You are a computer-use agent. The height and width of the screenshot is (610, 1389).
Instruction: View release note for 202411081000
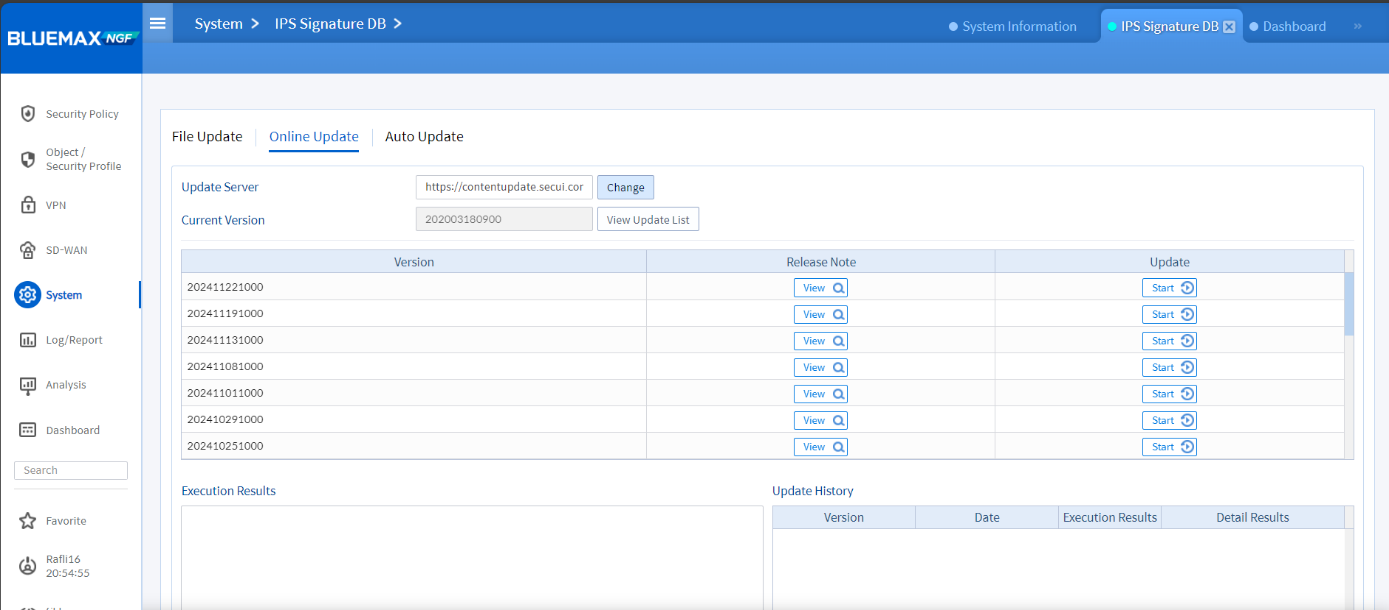821,367
